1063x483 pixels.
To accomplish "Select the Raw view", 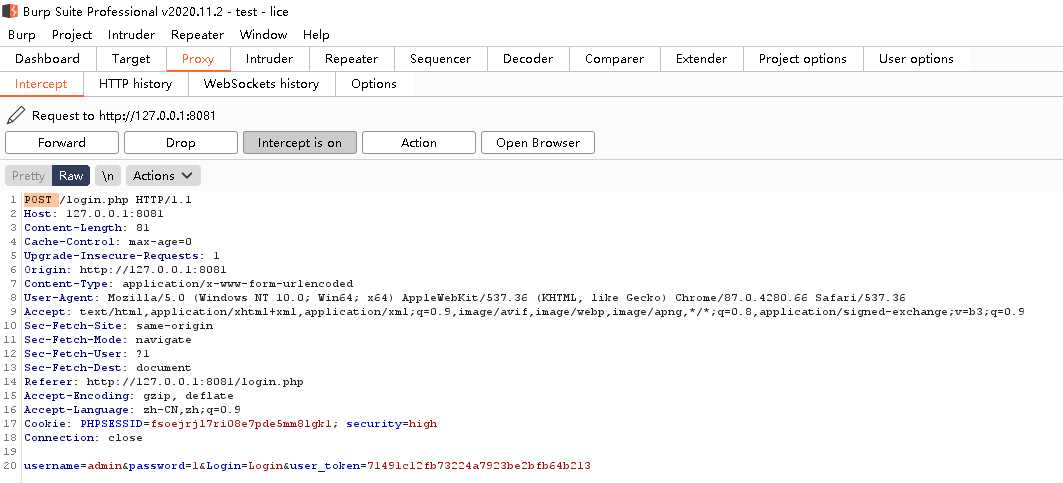I will tap(71, 176).
